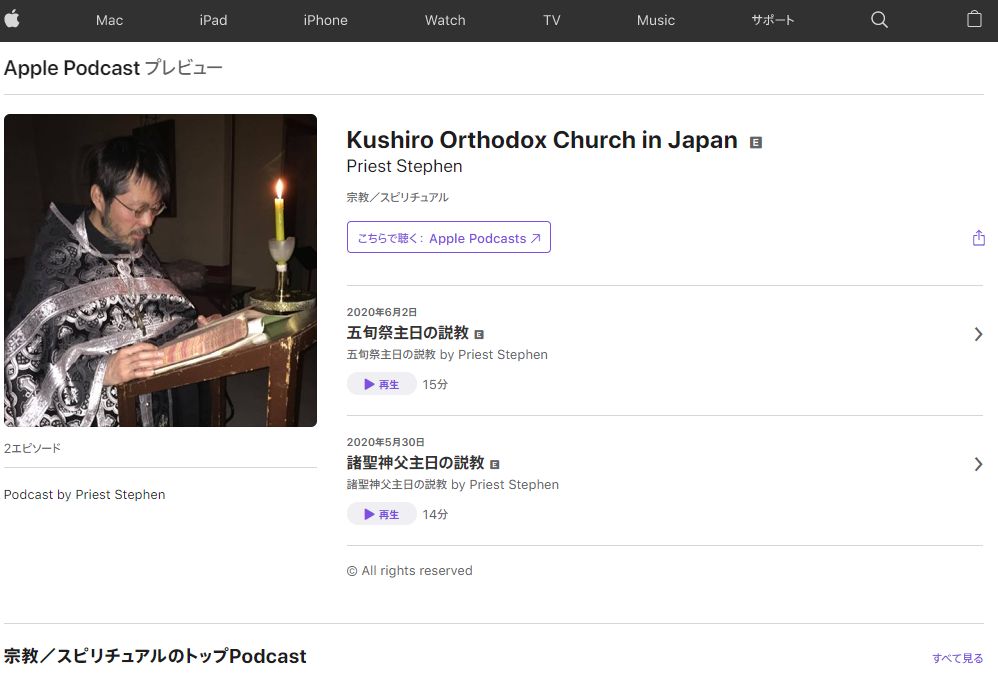Open the TV menu
The height and width of the screenshot is (682, 998).
(552, 20)
